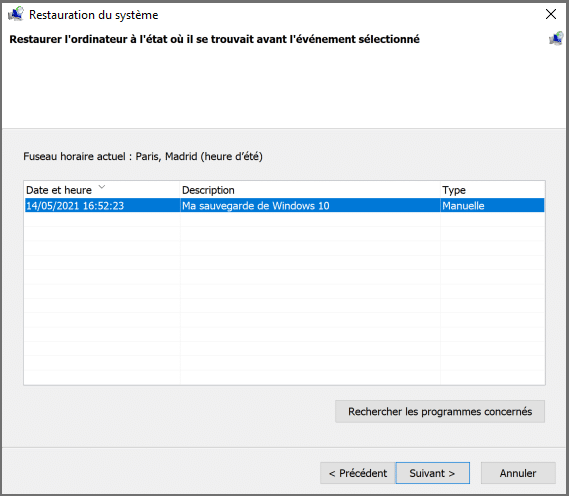Sort by the Date et heure column
This screenshot has height=496, width=569.
tap(102, 190)
